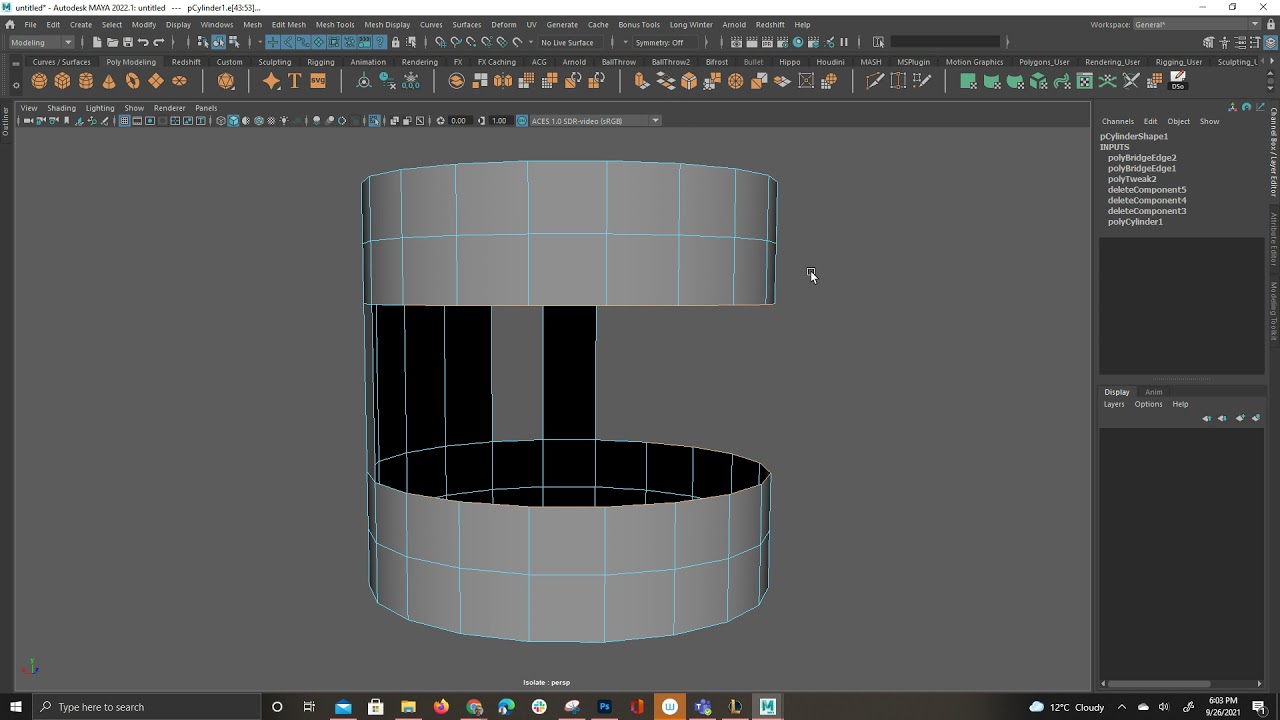The height and width of the screenshot is (720, 1280).
Task: Toggle viewport grid display icon
Action: tap(124, 121)
